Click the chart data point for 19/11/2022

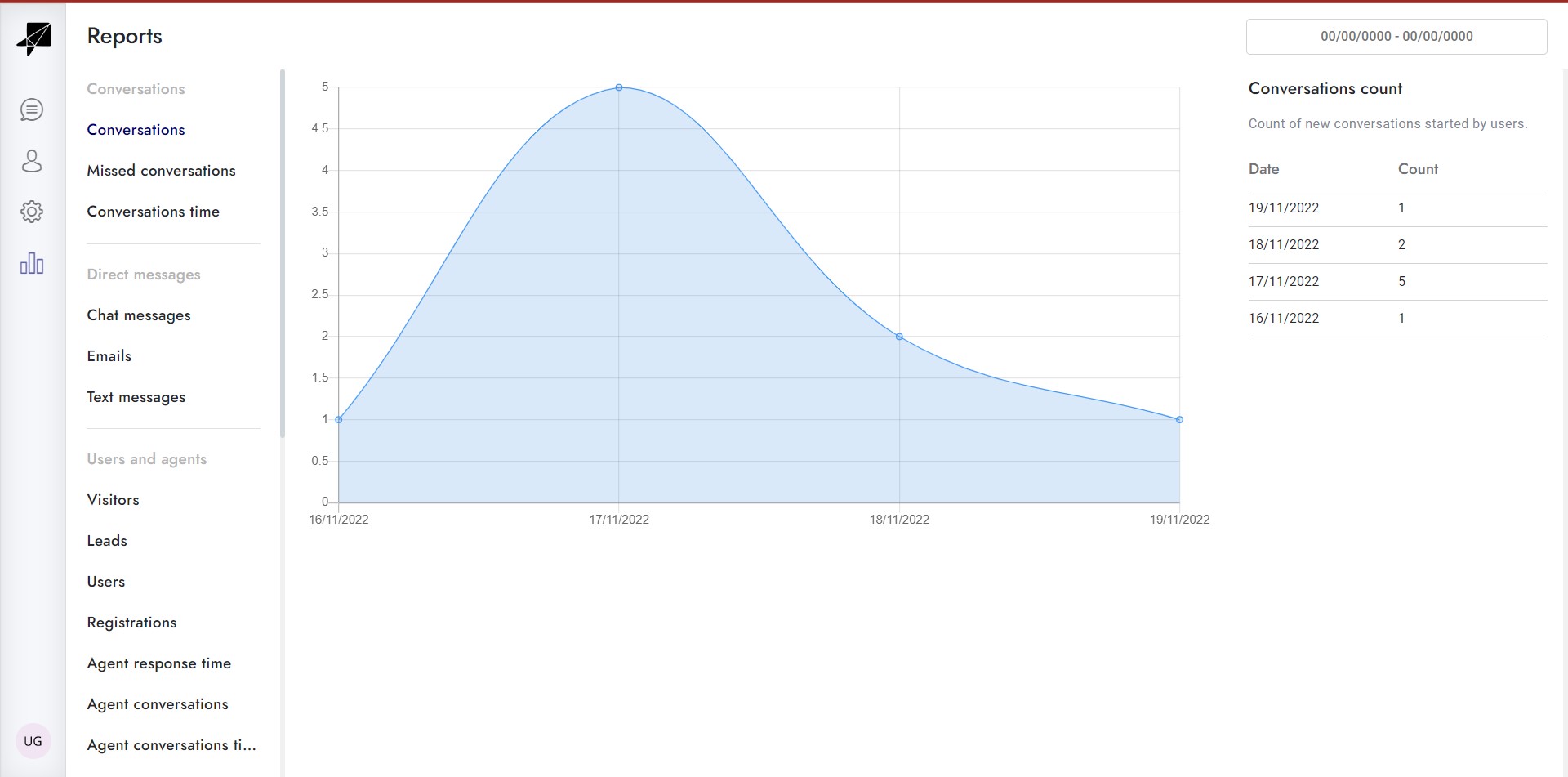pyautogui.click(x=1179, y=420)
